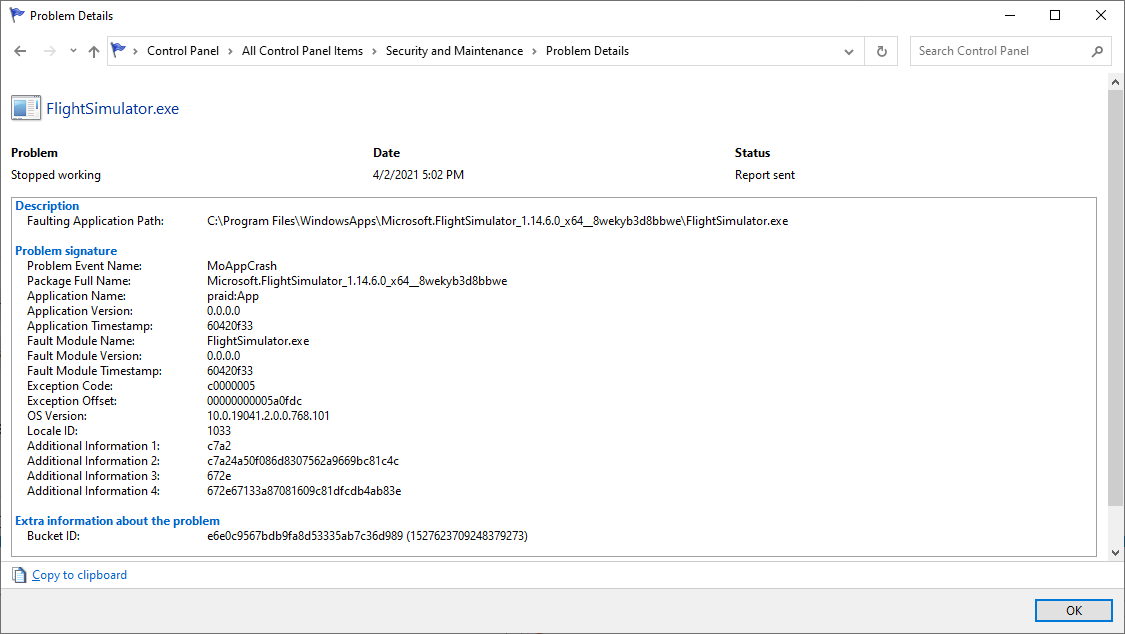Refresh the Problem Details page
This screenshot has width=1125, height=634.
click(x=882, y=52)
